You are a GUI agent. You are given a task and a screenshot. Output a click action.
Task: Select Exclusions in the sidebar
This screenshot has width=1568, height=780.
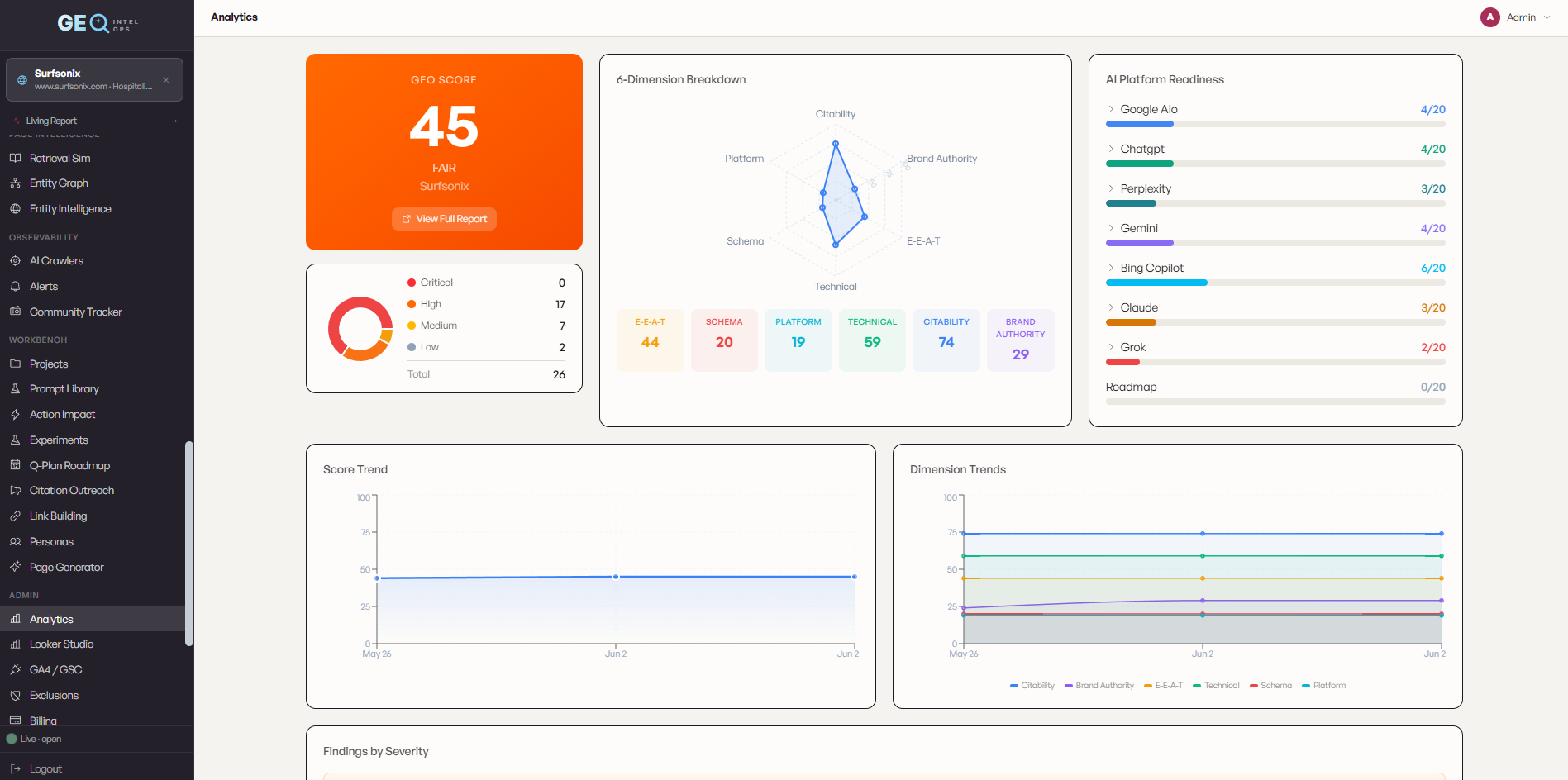click(93, 695)
